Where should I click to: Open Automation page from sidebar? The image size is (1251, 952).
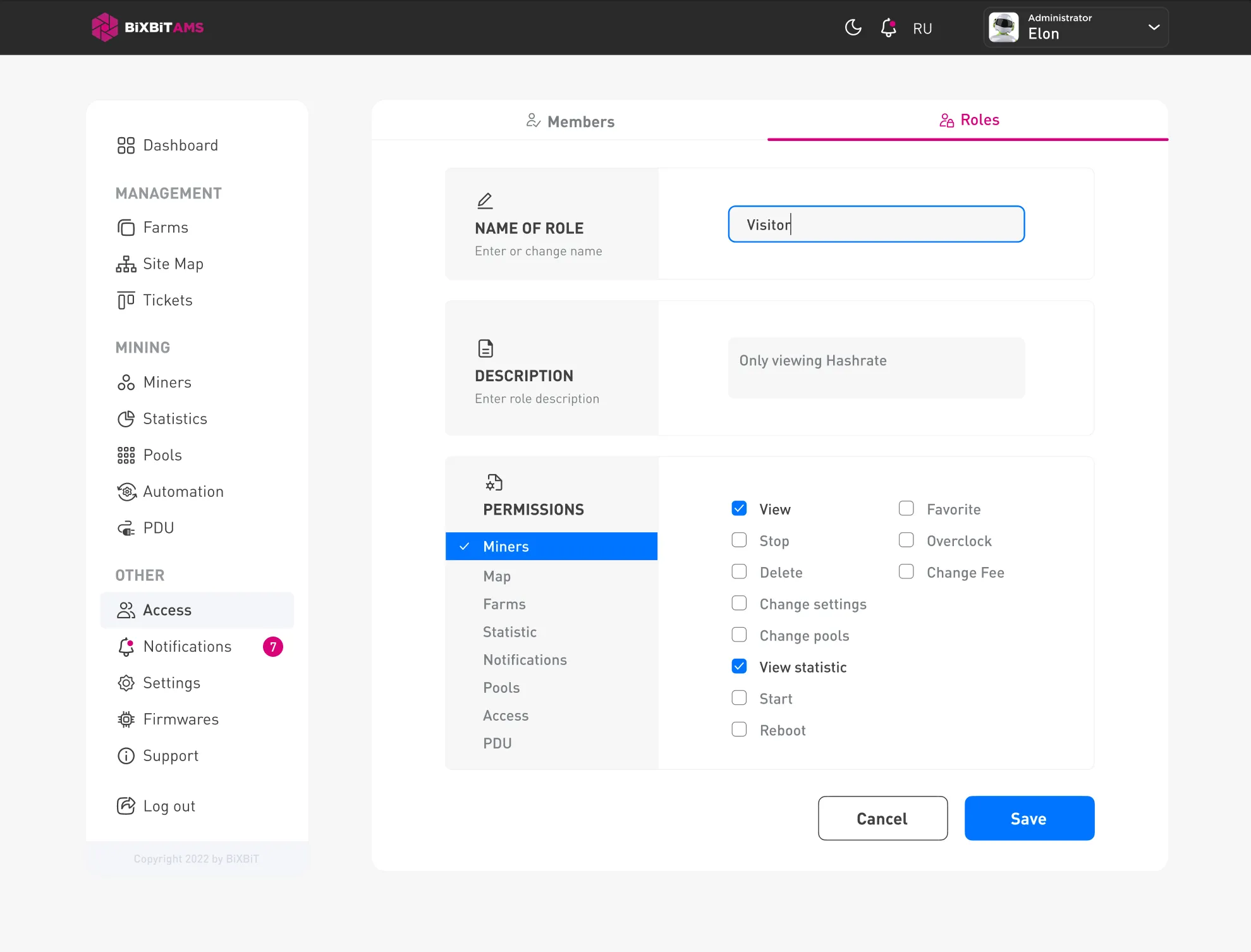click(x=171, y=492)
